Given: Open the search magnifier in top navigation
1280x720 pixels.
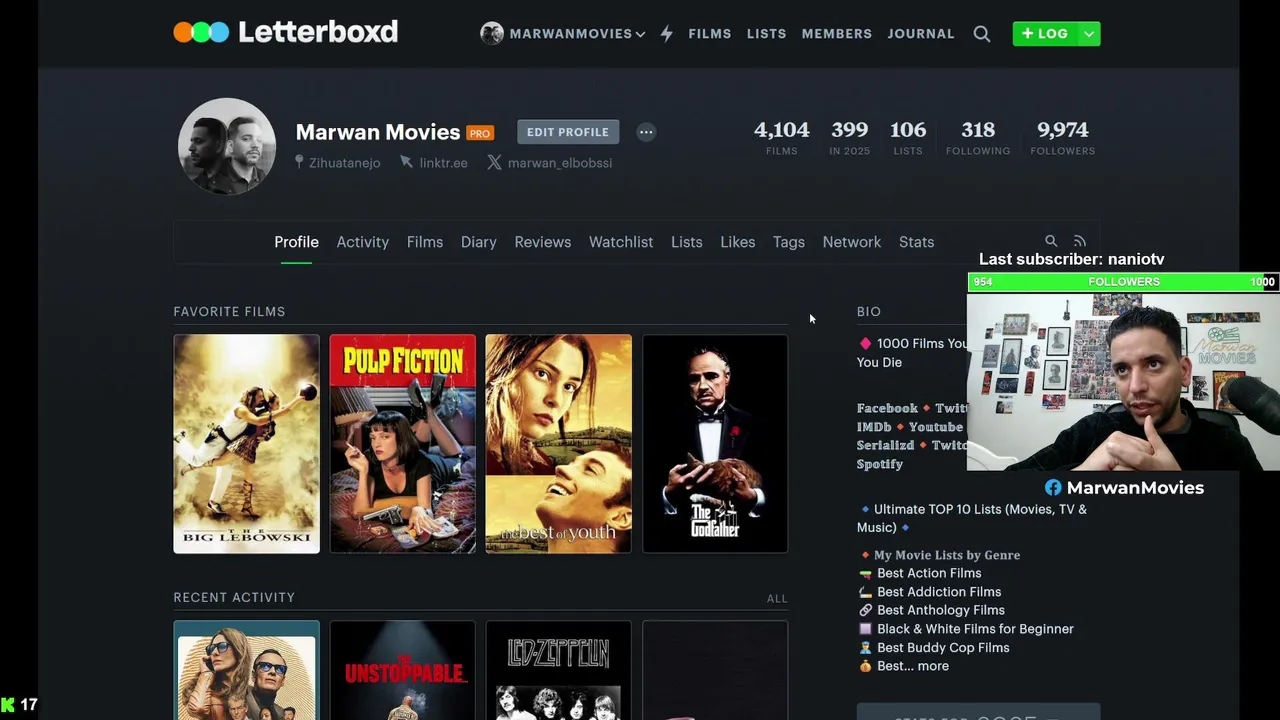Looking at the screenshot, I should [x=982, y=34].
